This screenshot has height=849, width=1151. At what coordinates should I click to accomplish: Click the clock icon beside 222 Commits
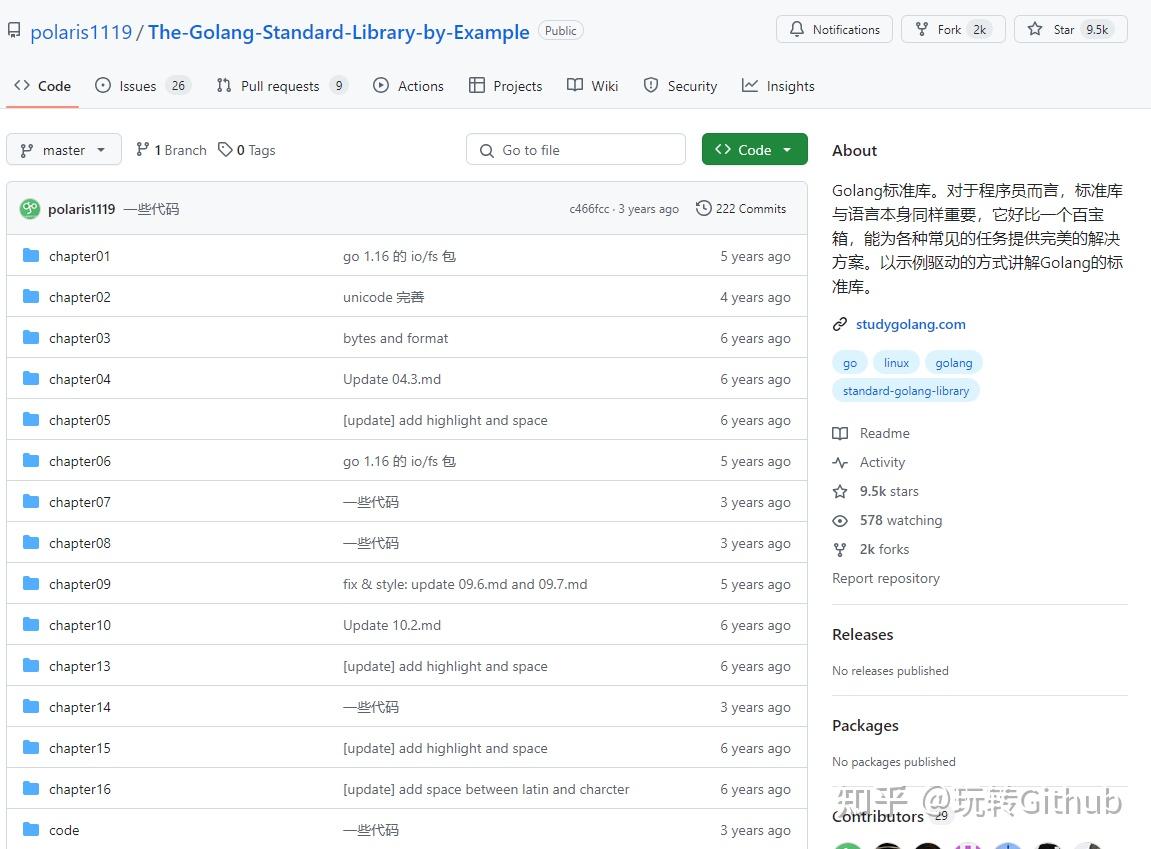[702, 208]
